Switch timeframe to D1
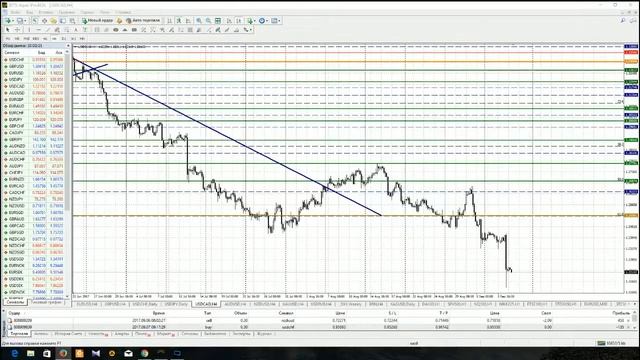 64,38
